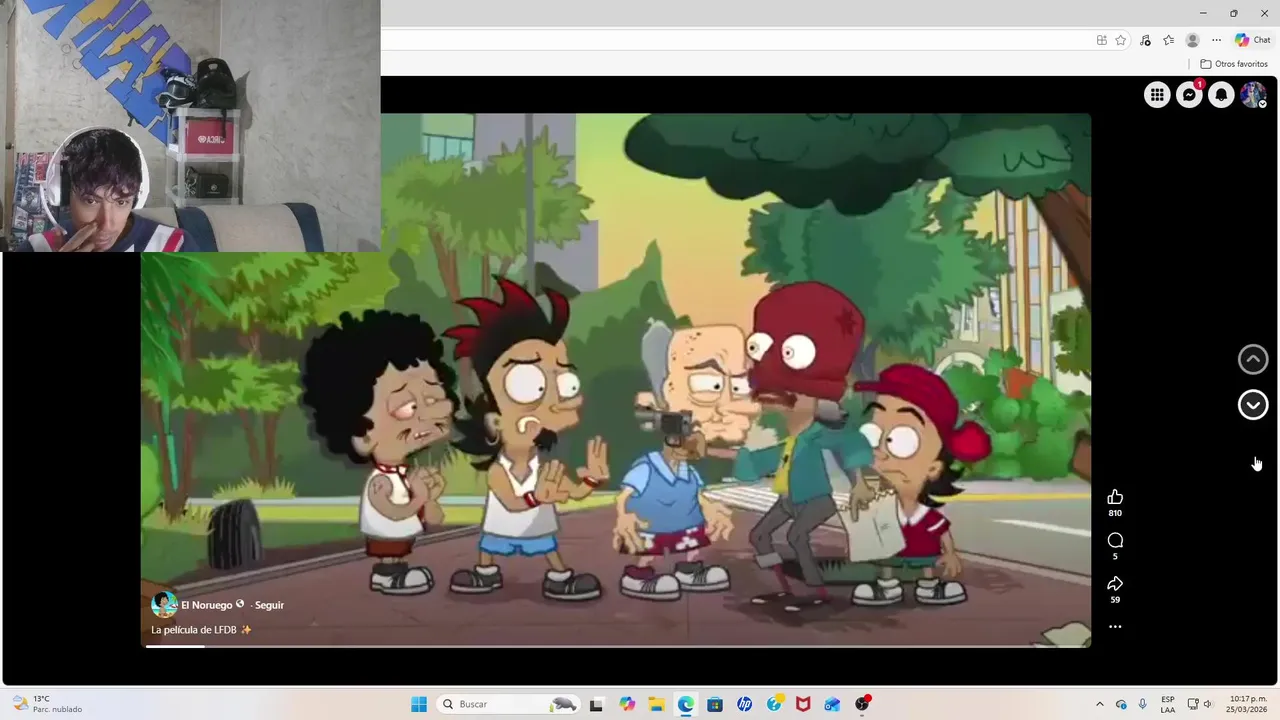Screen dimensions: 1280x720
Task: Open El Noruego profile avatar
Action: (164, 604)
